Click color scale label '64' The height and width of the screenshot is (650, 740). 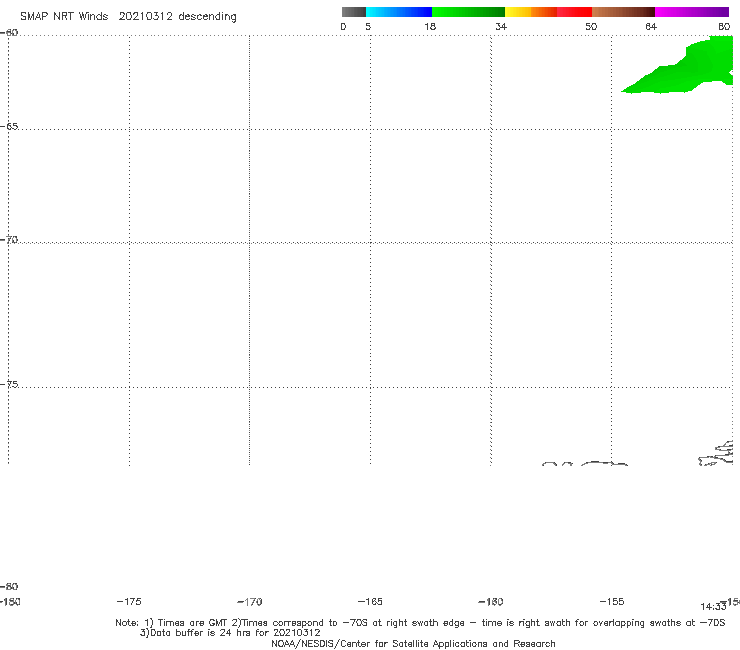pos(651,26)
